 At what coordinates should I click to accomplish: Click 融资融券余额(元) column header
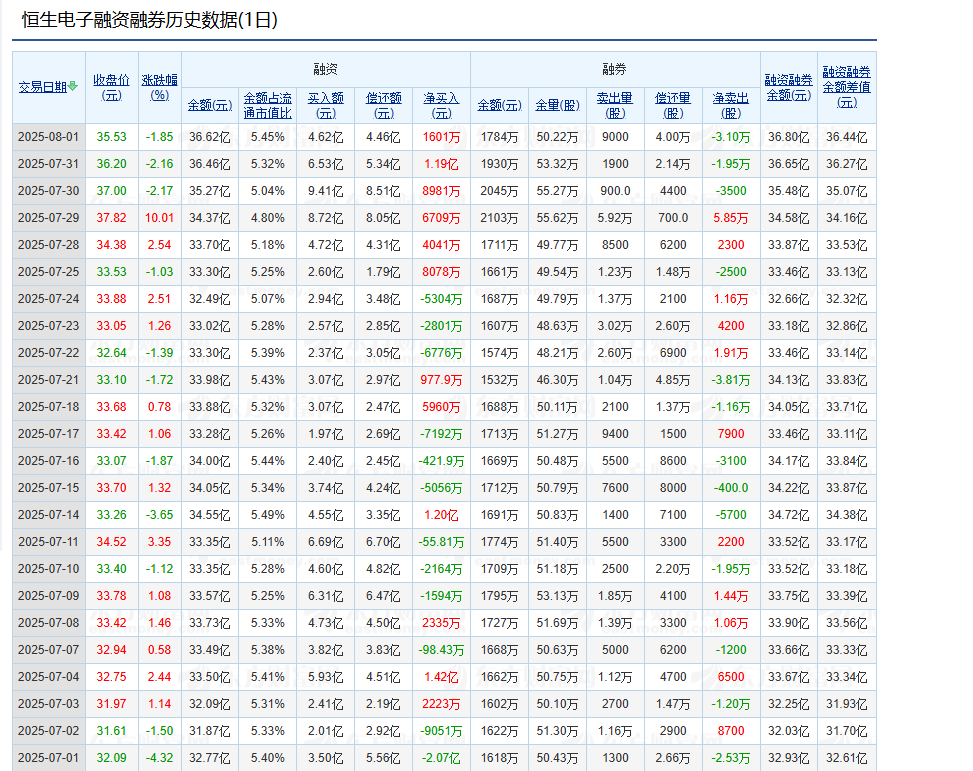click(789, 88)
